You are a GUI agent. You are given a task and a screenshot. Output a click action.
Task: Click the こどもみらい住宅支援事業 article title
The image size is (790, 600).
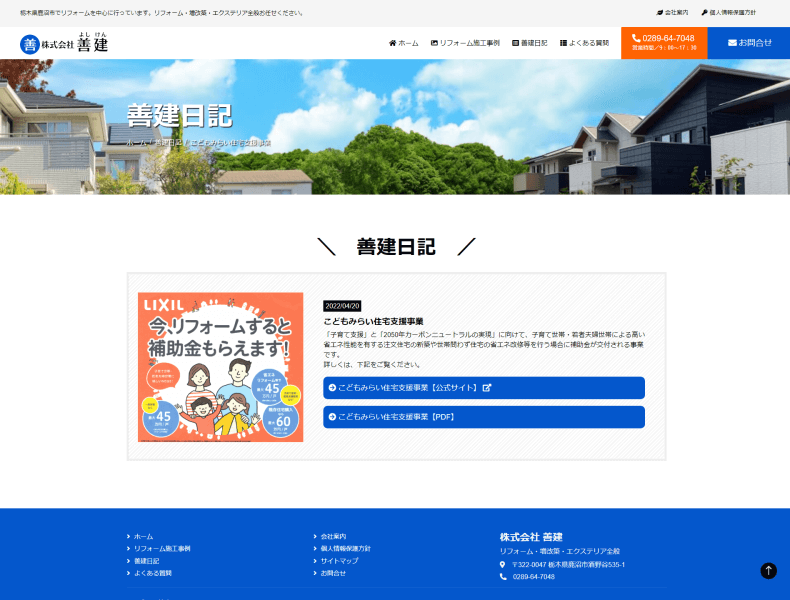click(373, 321)
